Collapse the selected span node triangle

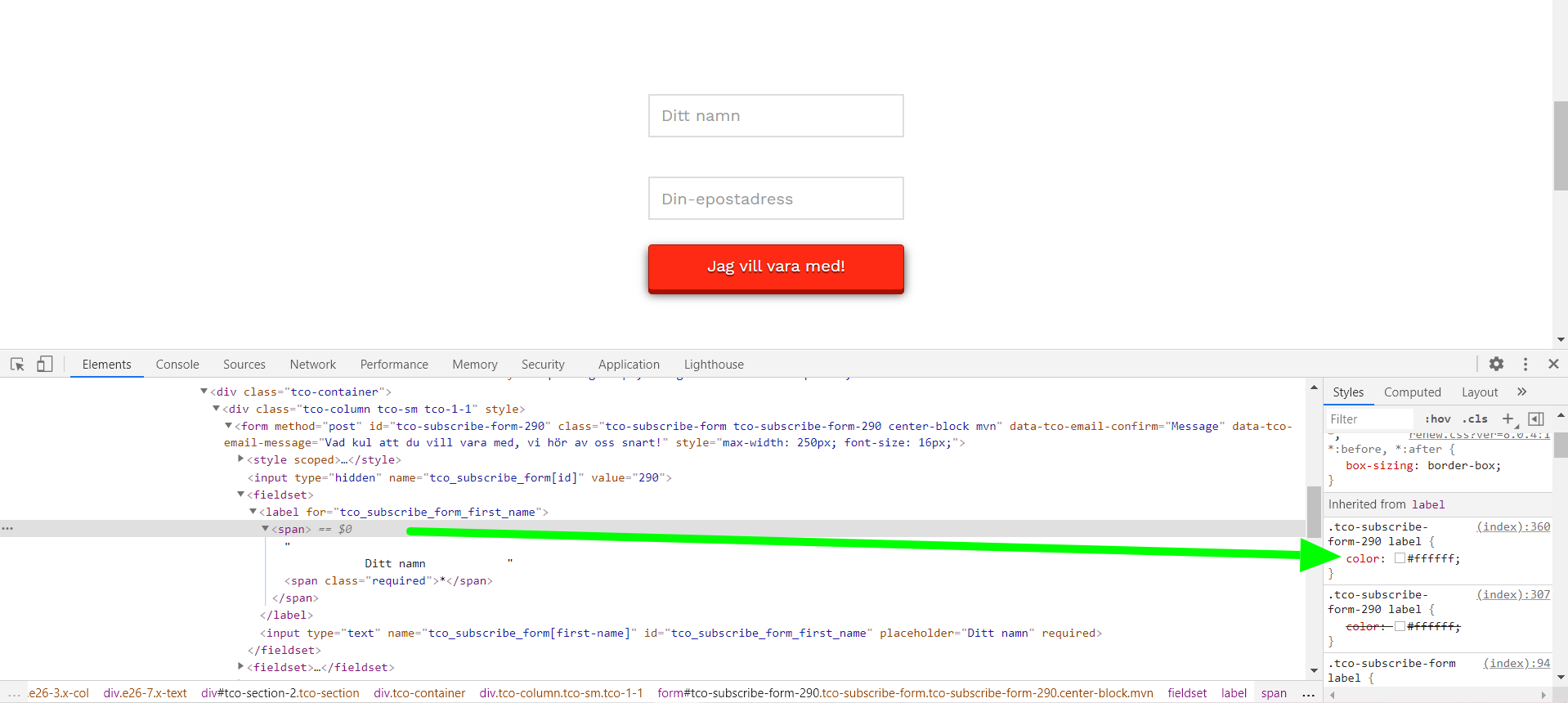point(266,529)
